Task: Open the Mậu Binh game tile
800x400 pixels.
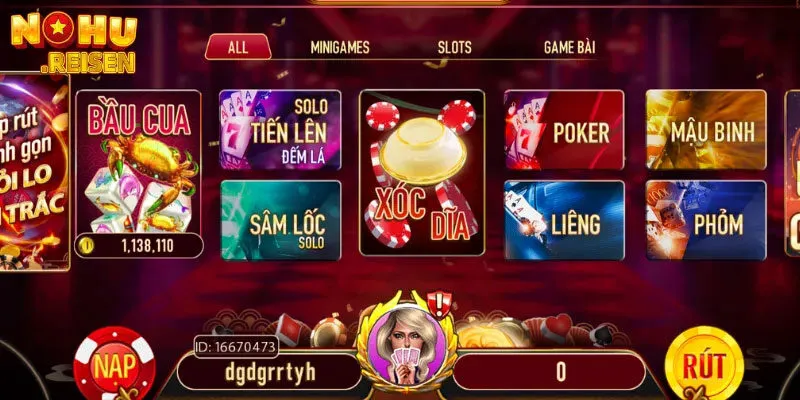Action: 706,130
